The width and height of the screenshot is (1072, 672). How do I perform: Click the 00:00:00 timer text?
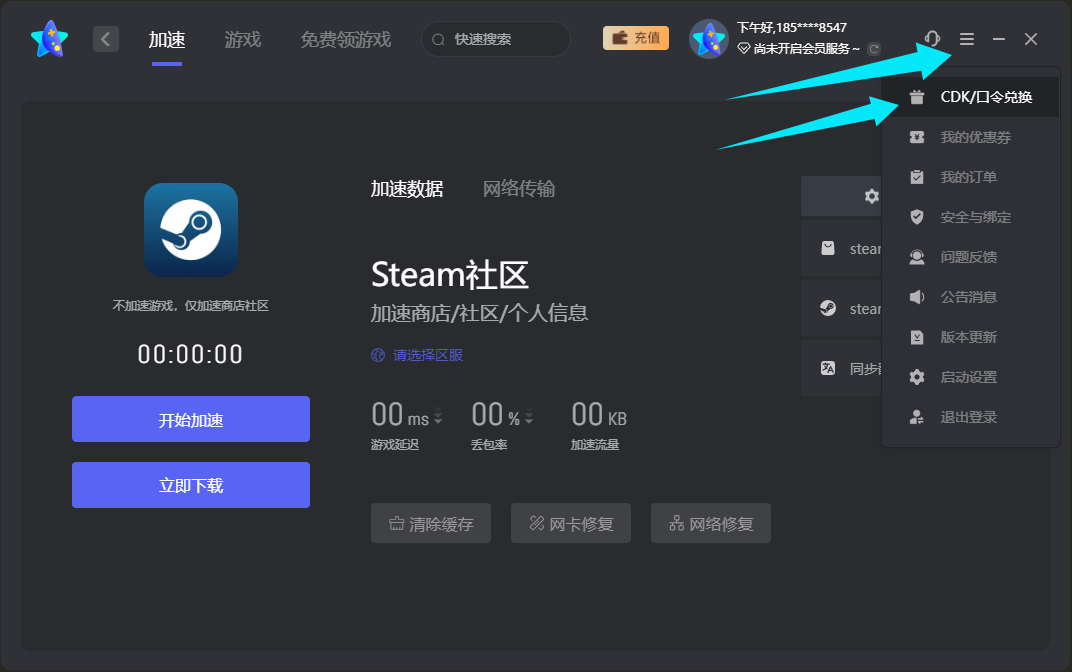click(190, 354)
